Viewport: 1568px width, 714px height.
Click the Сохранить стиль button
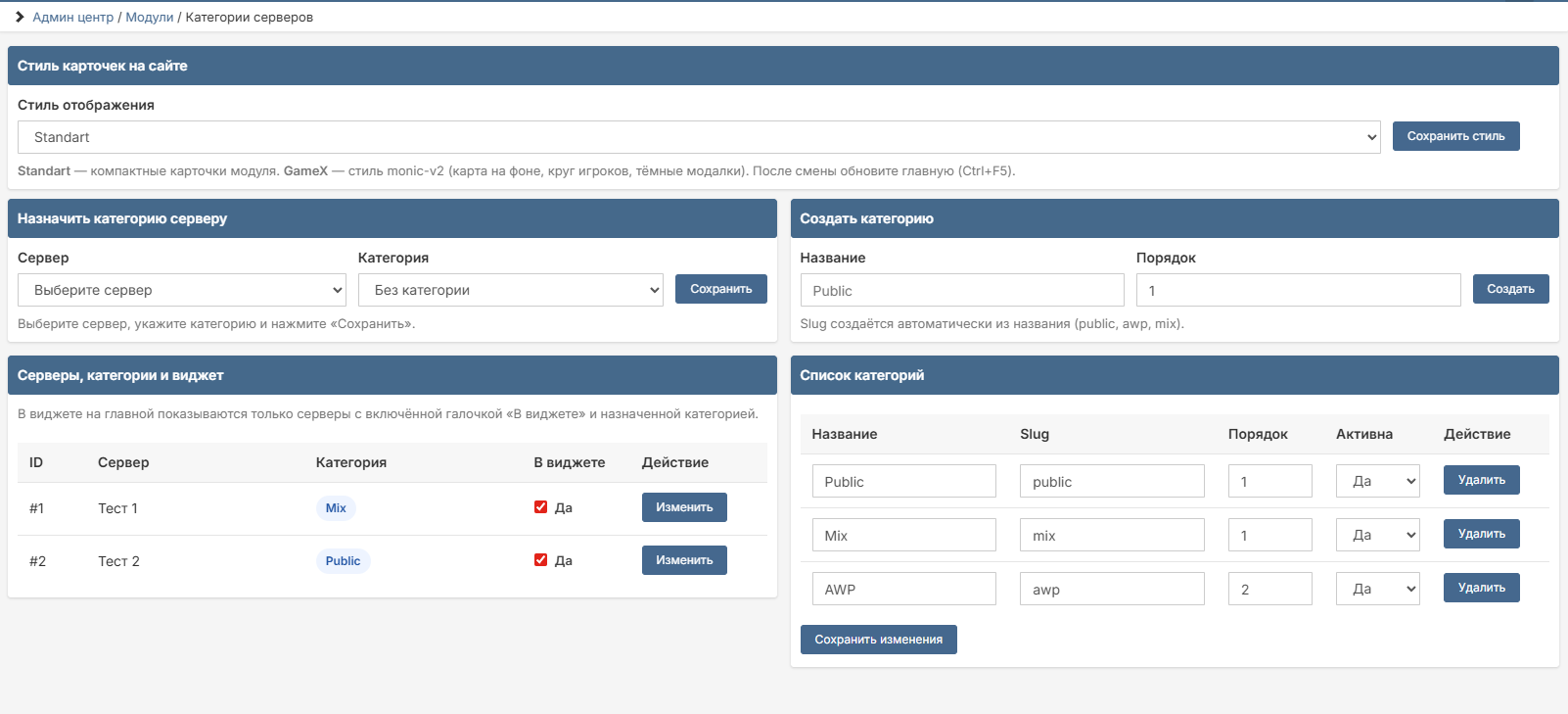[1455, 136]
